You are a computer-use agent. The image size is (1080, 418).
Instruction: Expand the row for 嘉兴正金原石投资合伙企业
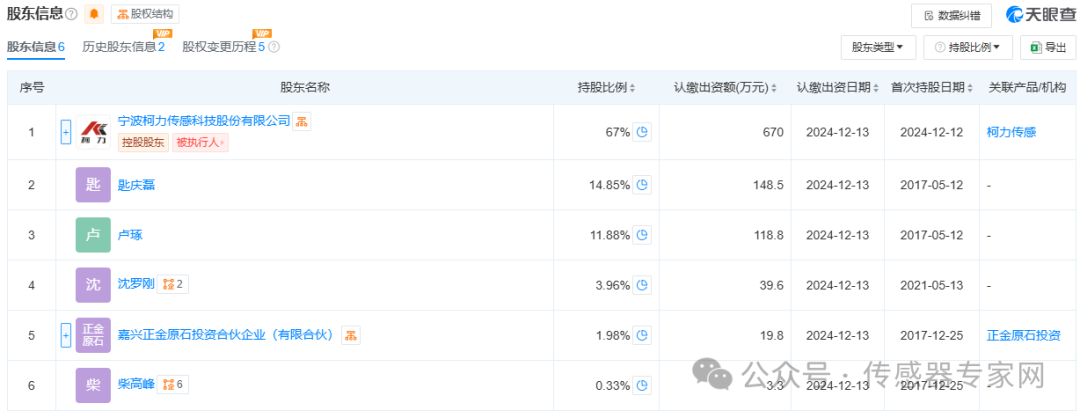coord(66,336)
